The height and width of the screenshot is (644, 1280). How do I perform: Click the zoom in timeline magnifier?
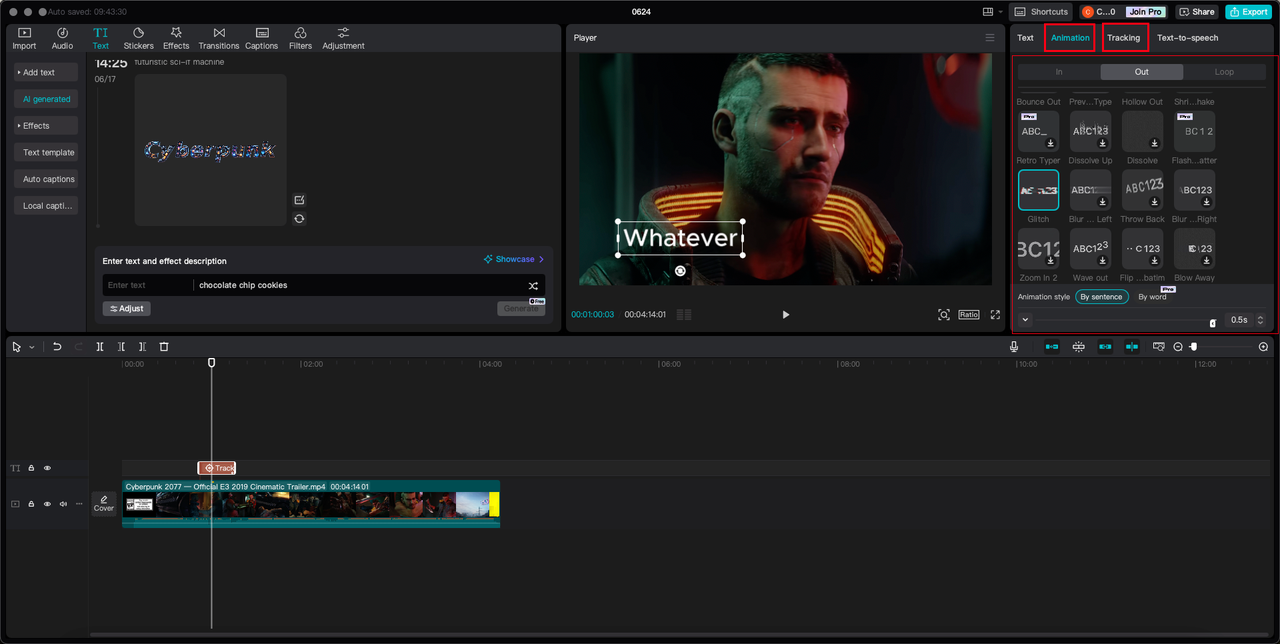coord(1263,347)
